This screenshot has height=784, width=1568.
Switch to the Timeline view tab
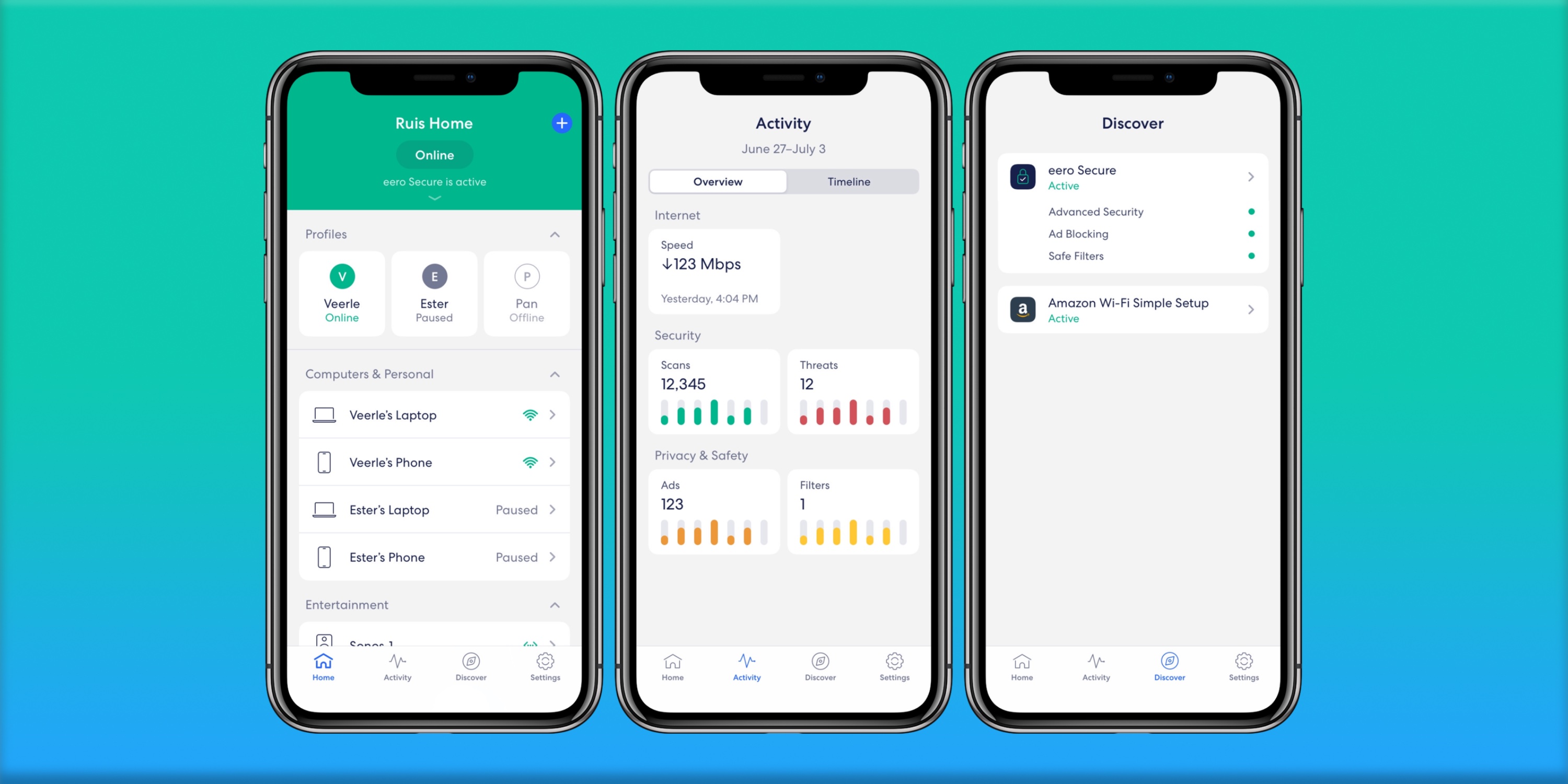click(x=849, y=181)
